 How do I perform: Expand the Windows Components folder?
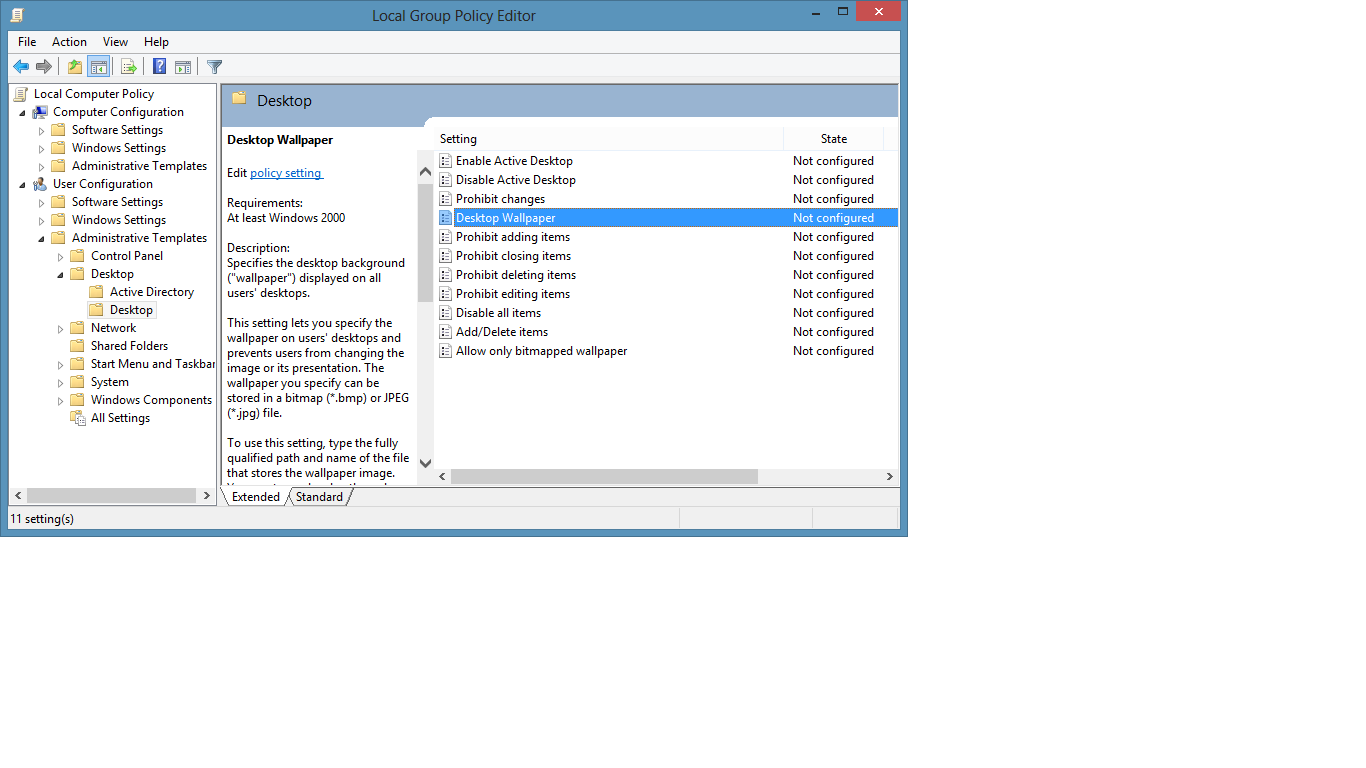coord(61,400)
